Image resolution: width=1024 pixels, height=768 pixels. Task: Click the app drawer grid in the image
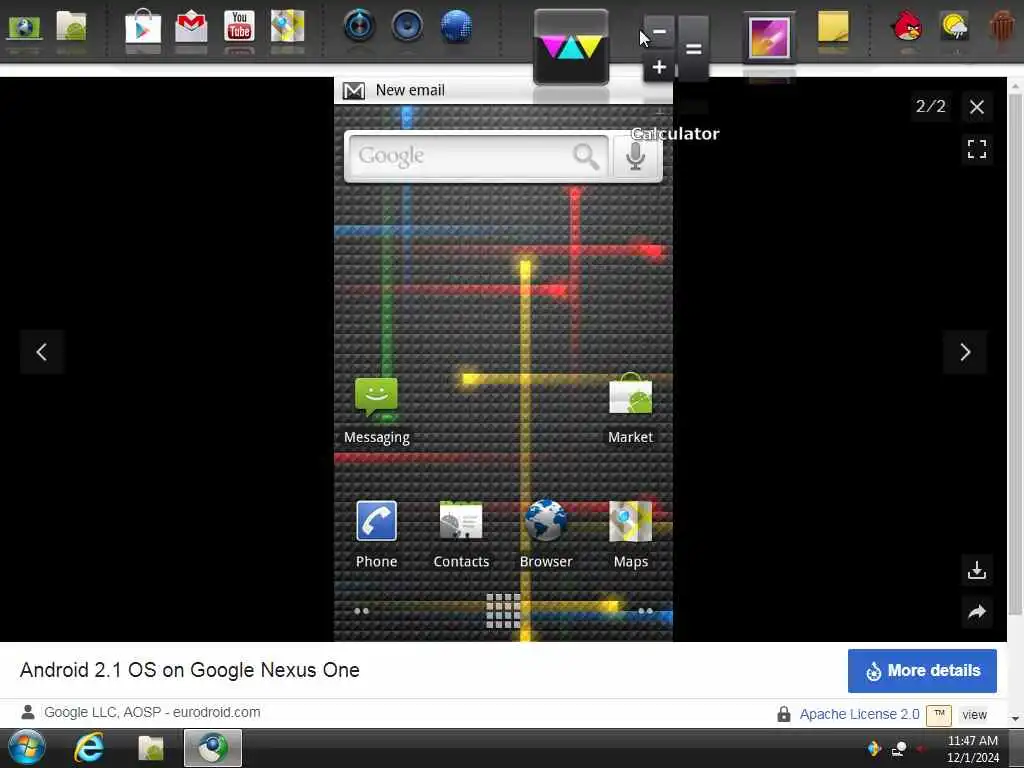coord(503,611)
